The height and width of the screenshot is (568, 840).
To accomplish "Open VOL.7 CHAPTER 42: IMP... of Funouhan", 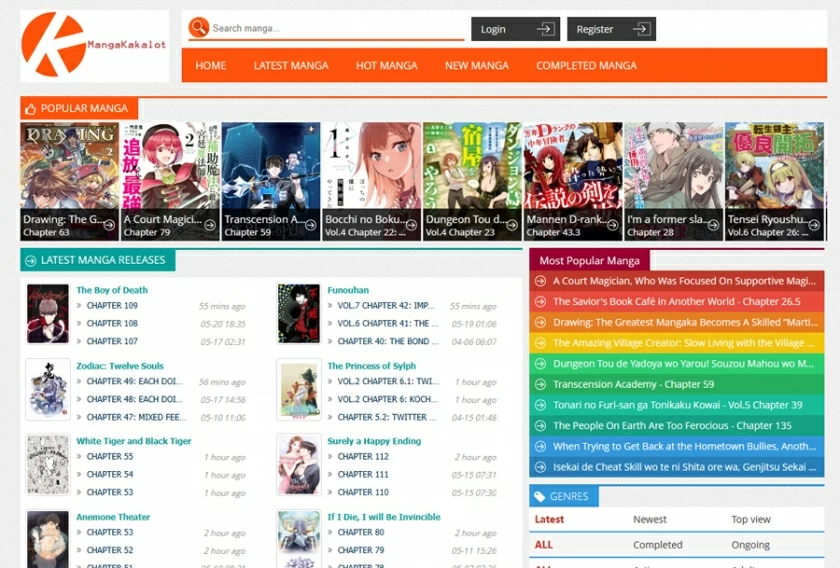I will click(x=386, y=305).
